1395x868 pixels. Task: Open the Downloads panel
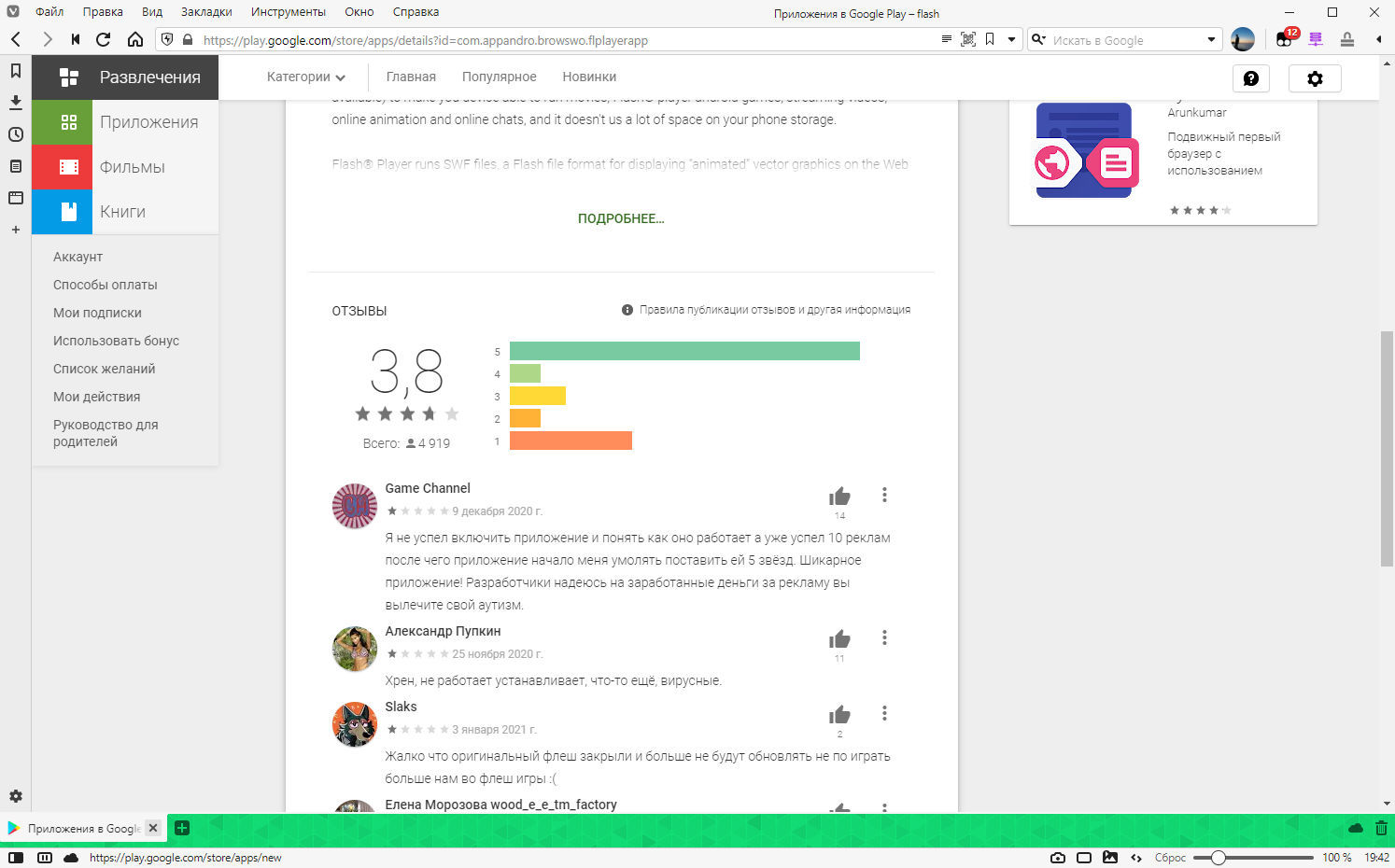pos(16,103)
